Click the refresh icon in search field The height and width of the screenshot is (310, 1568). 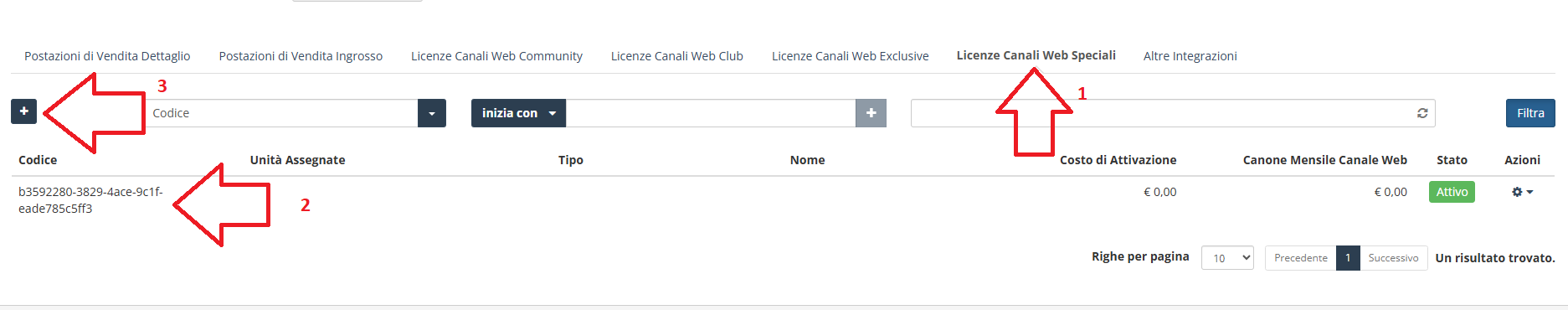[x=1422, y=113]
